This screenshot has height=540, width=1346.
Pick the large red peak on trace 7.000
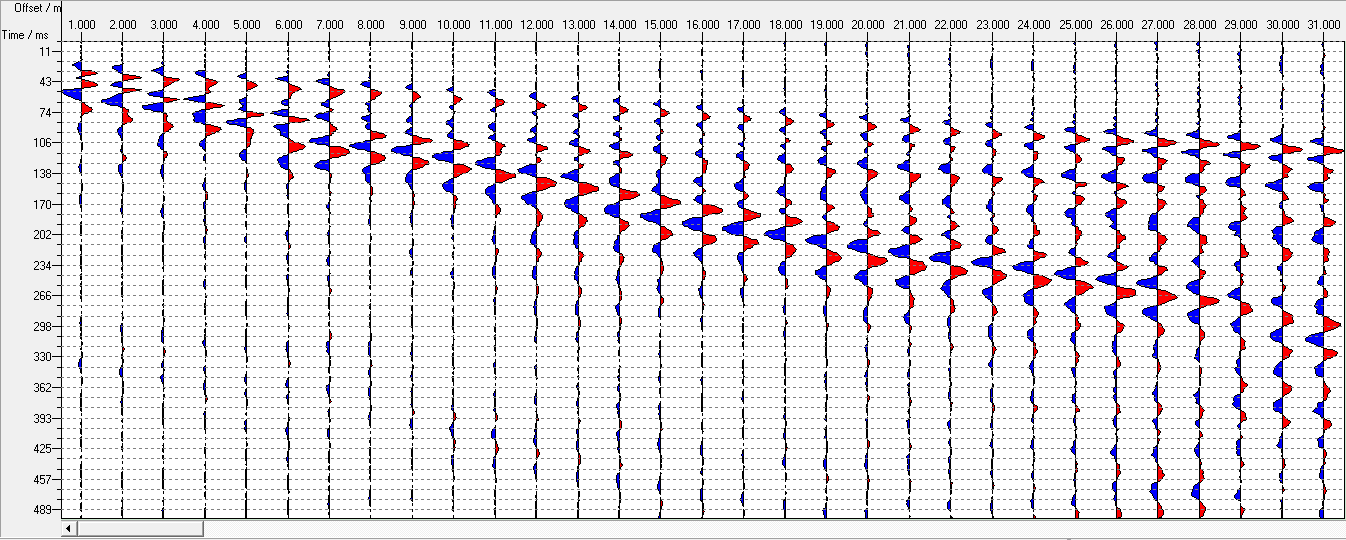(x=338, y=151)
